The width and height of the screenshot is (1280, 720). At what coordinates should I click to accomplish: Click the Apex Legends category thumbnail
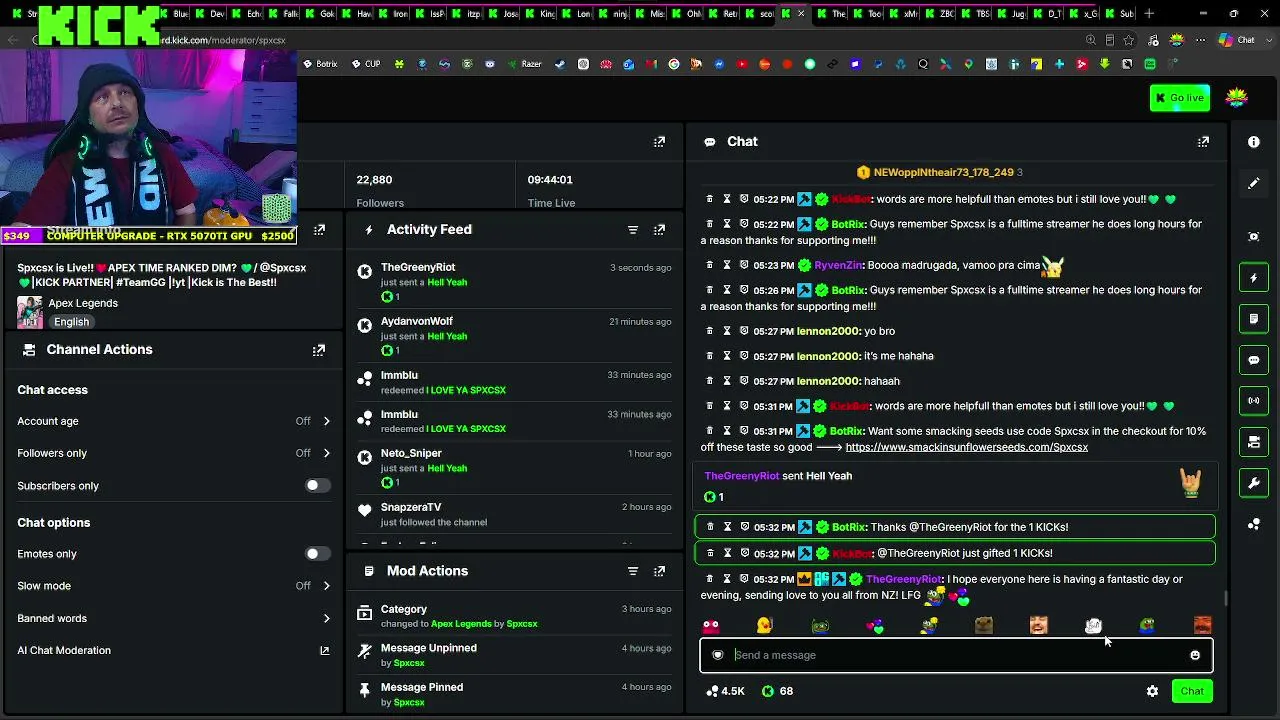[x=30, y=312]
